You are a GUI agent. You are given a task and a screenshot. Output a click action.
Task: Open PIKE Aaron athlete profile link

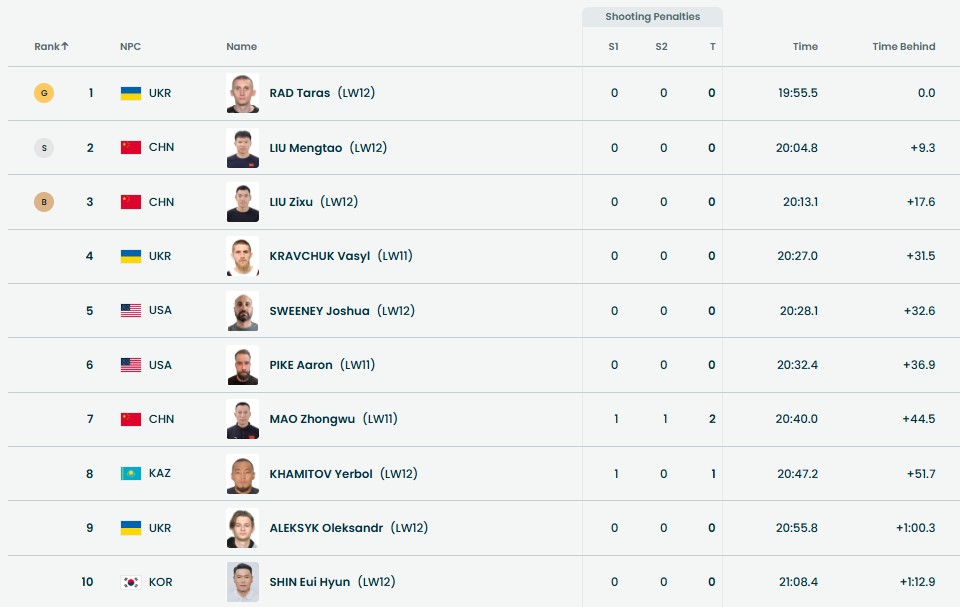[x=300, y=365]
